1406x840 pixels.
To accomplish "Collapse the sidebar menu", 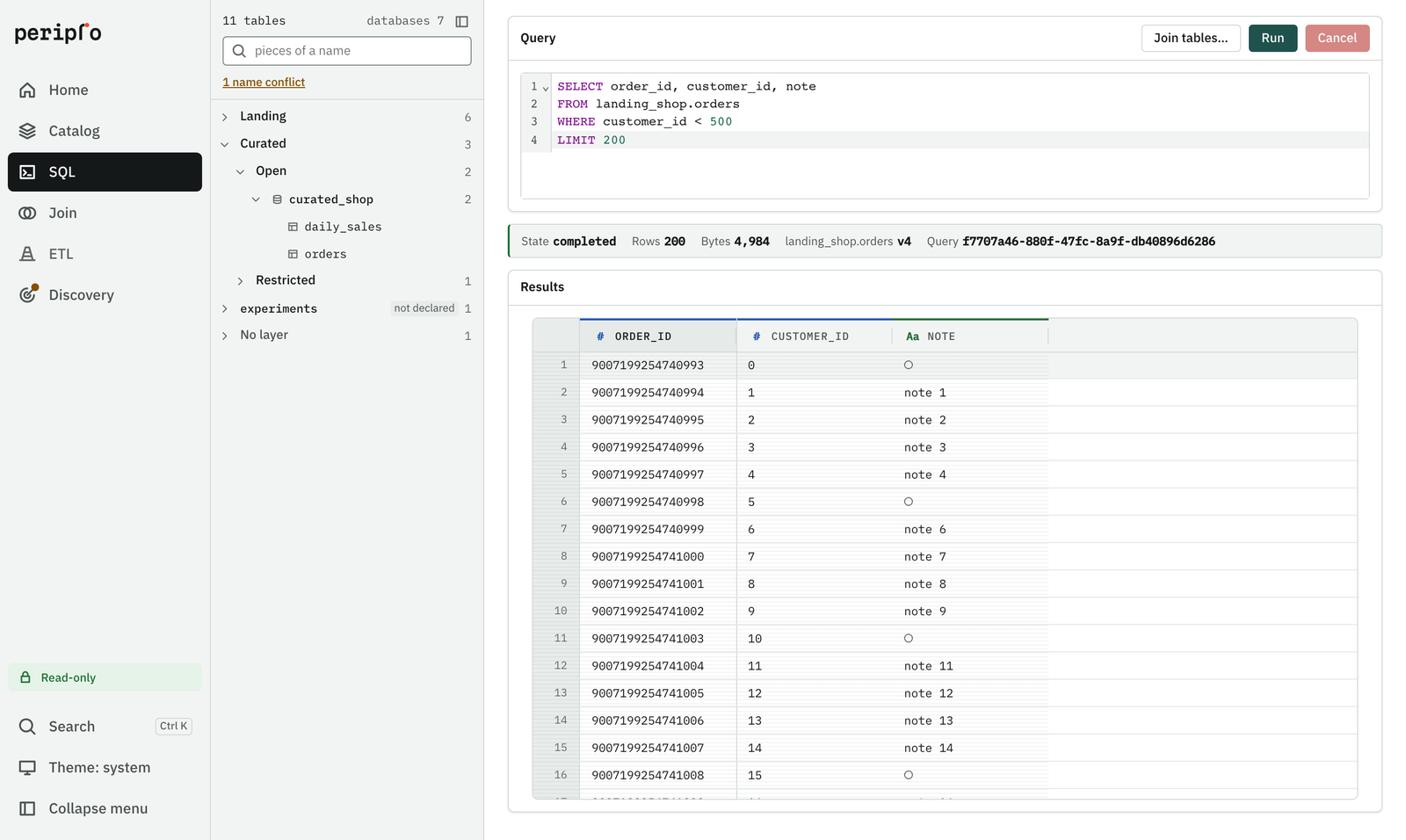I will [105, 808].
